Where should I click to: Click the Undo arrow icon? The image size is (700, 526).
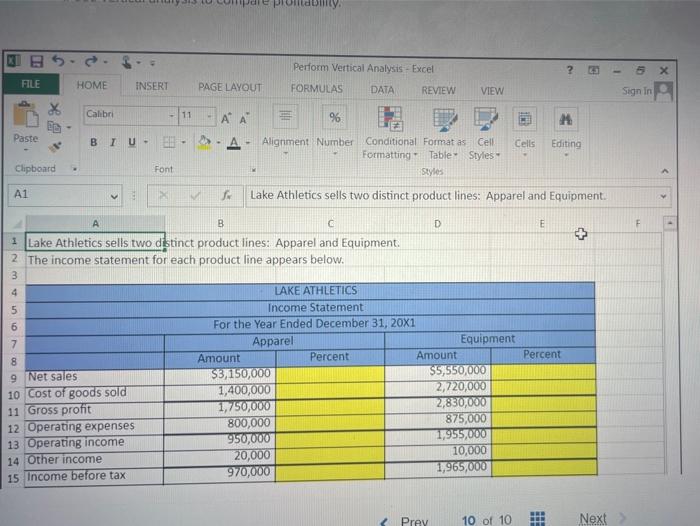pos(58,61)
